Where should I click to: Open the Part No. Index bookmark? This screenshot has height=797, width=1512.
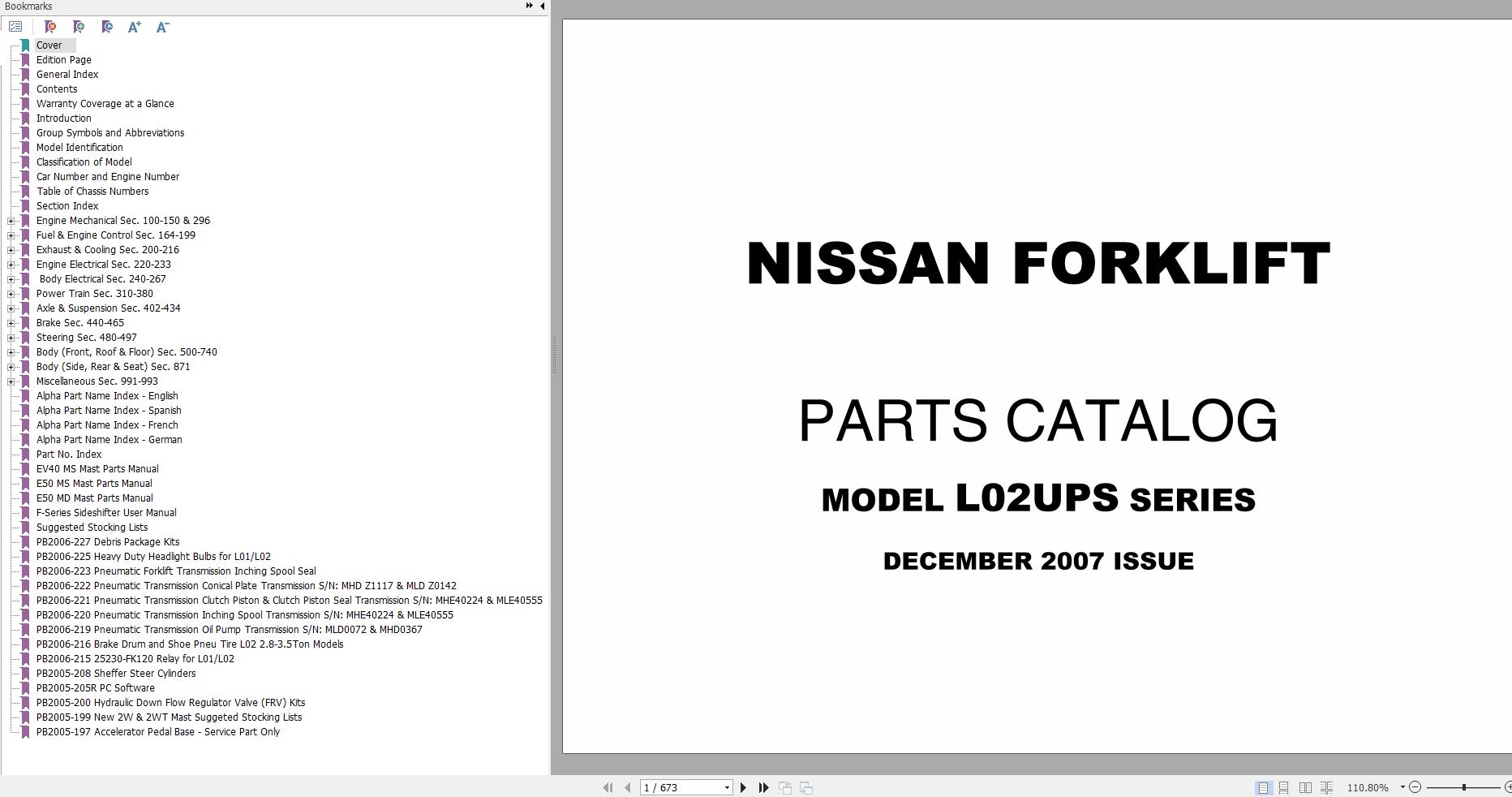point(69,455)
